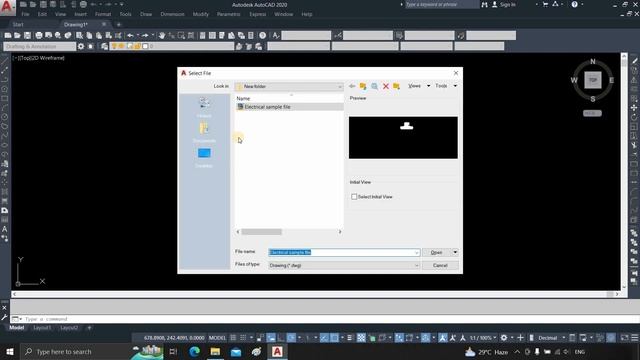Open the Documents place in dialog sidebar

pos(204,132)
